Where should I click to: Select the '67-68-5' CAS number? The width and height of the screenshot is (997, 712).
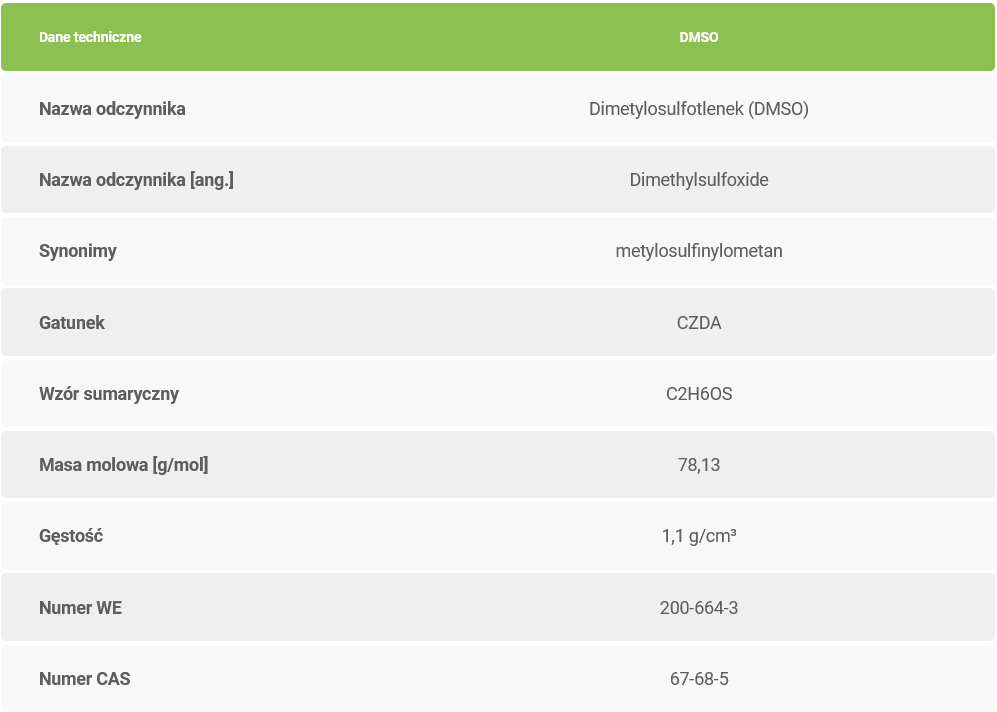coord(698,679)
